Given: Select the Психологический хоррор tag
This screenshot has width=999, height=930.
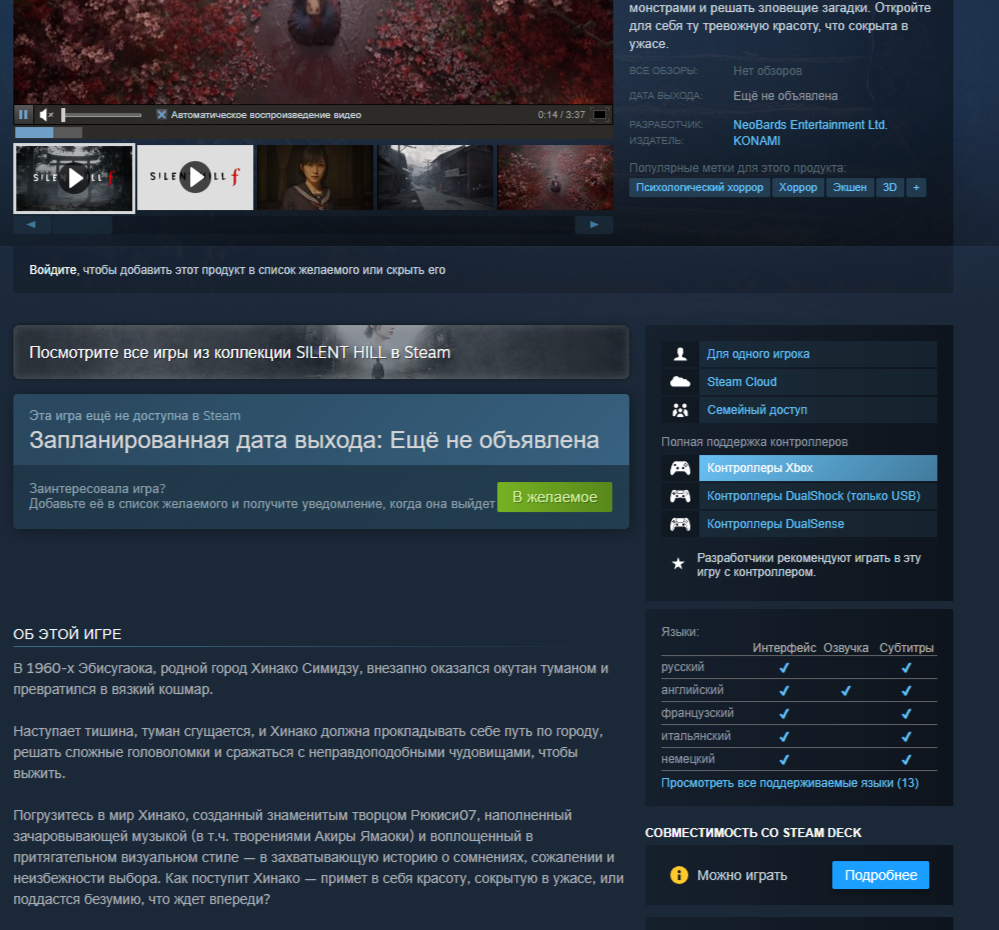Looking at the screenshot, I should coord(699,187).
